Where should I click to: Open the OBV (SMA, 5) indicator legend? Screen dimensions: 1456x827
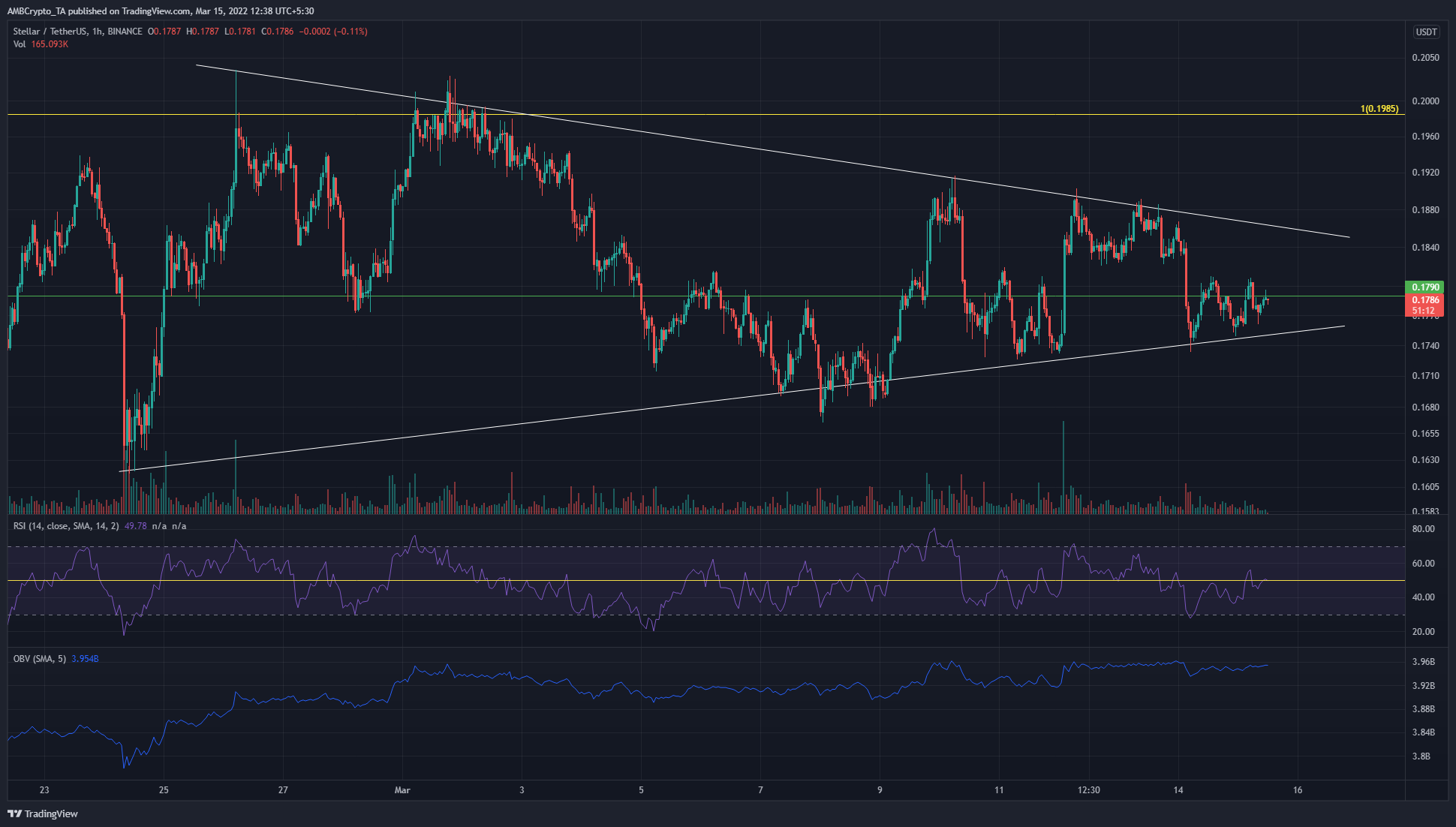pos(40,659)
